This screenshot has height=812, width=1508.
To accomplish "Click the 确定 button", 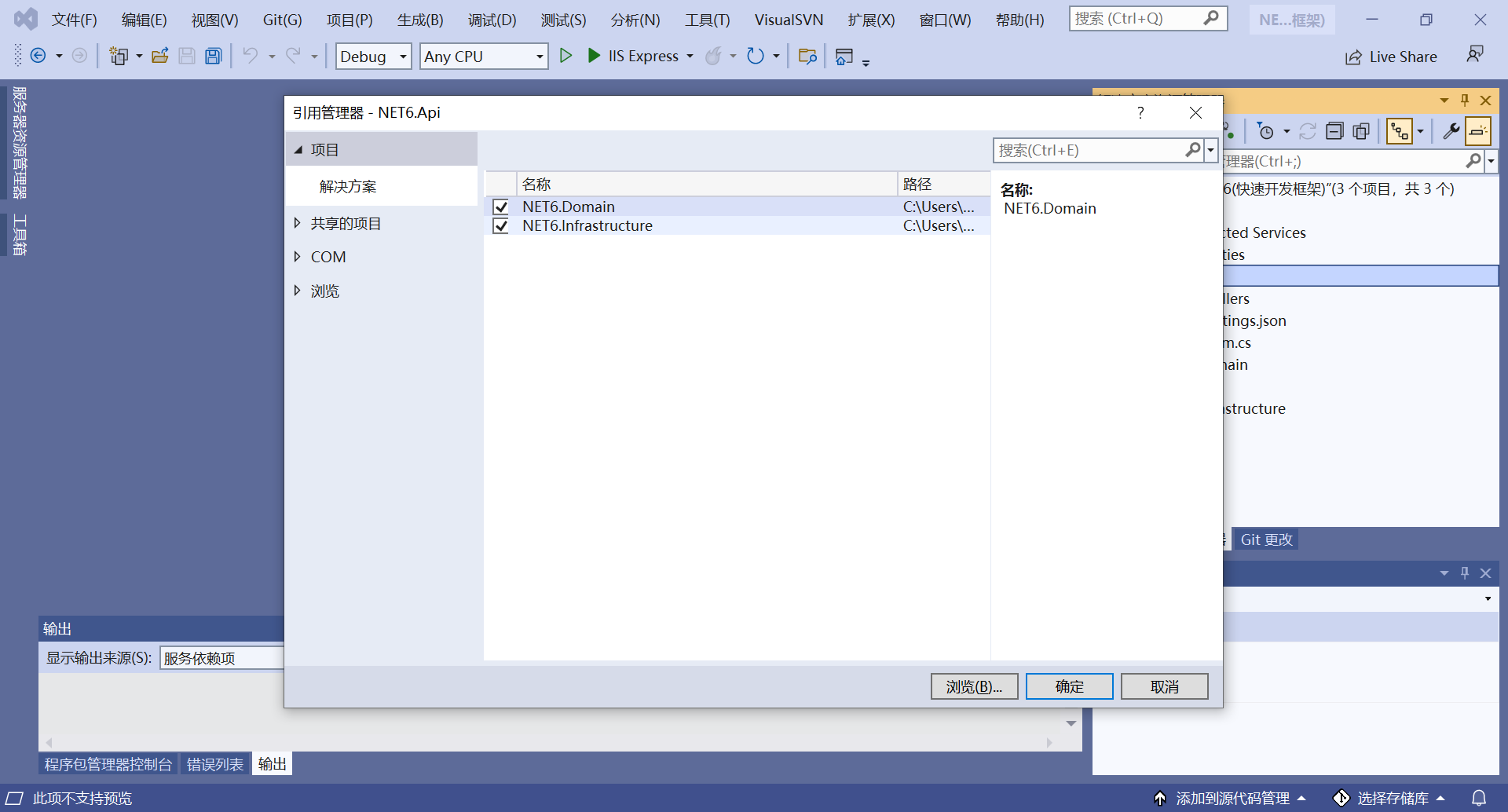I will 1070,686.
